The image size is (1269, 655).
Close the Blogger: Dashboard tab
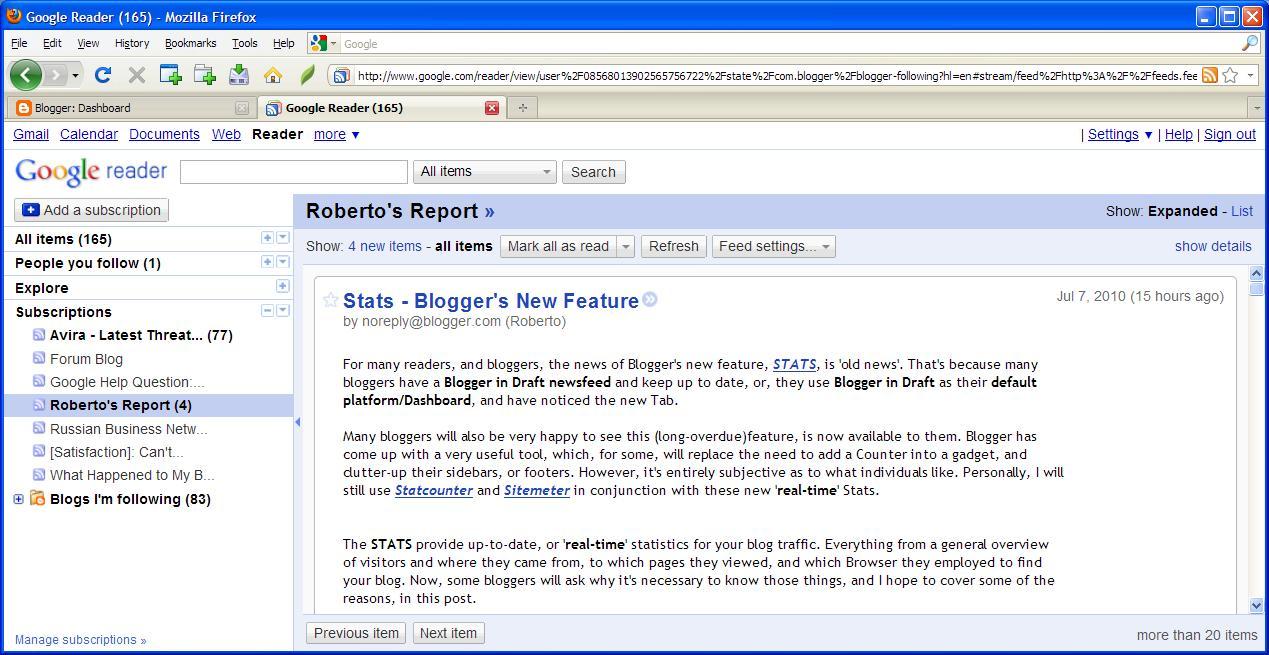[x=241, y=108]
